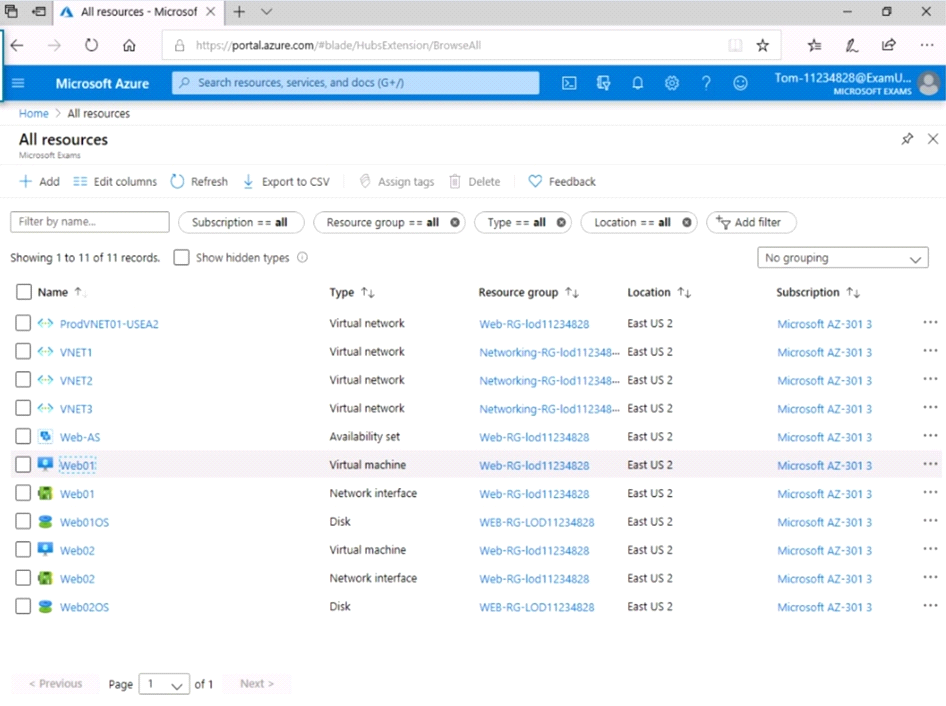The width and height of the screenshot is (946, 706).
Task: Show the browser tab list chevron
Action: [267, 11]
